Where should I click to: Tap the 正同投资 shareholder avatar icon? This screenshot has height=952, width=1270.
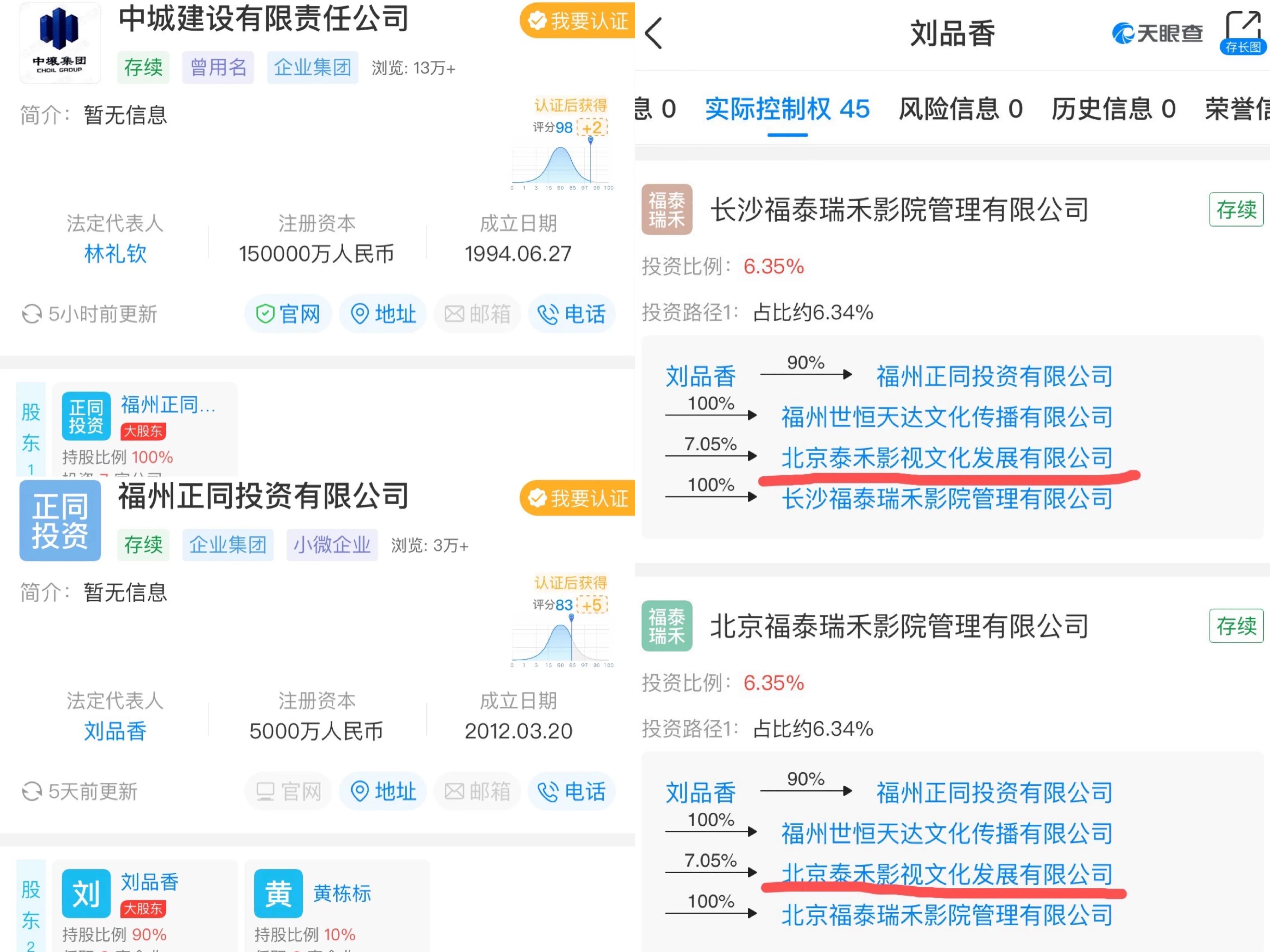coord(86,416)
